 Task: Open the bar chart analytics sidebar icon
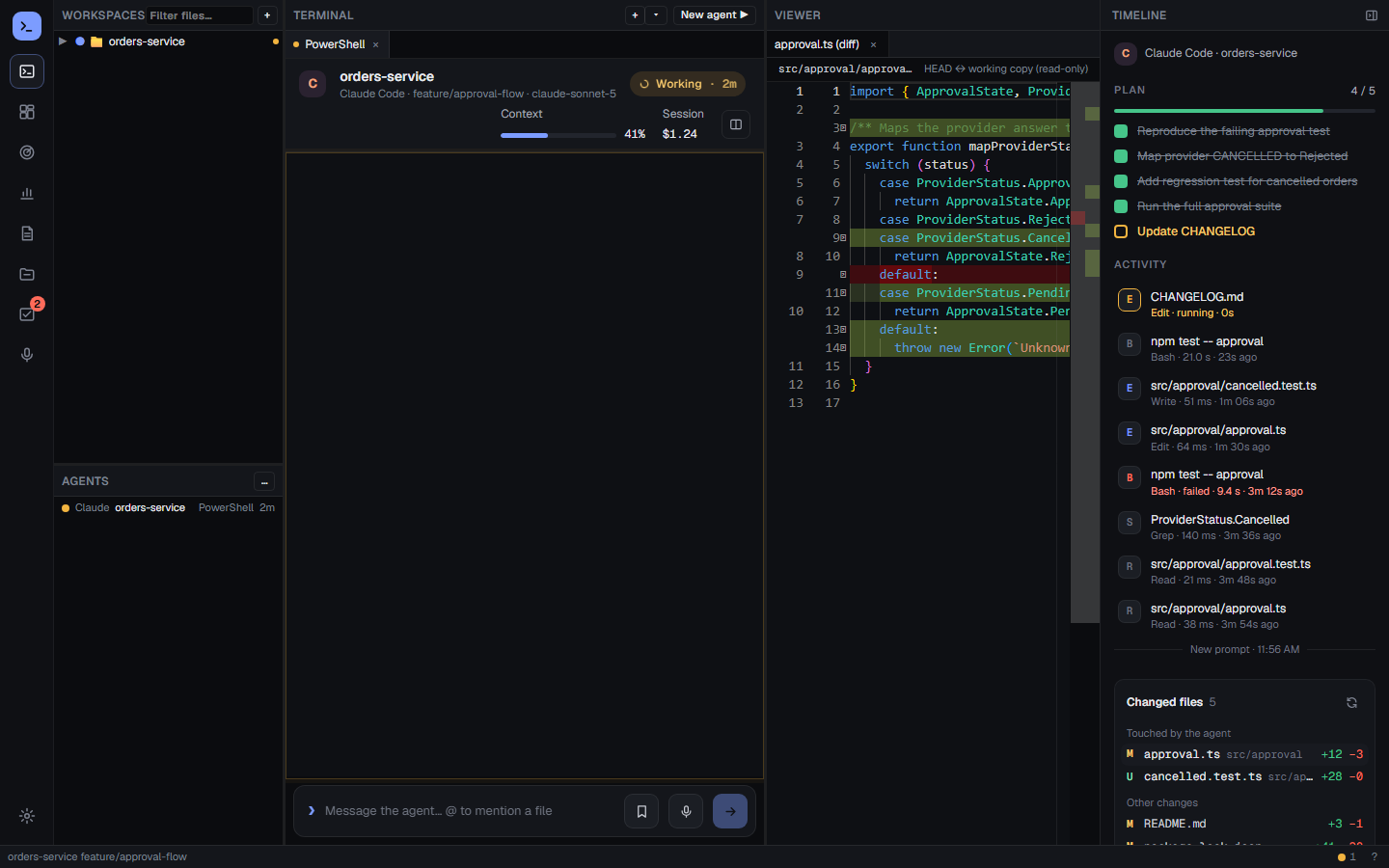pyautogui.click(x=27, y=193)
